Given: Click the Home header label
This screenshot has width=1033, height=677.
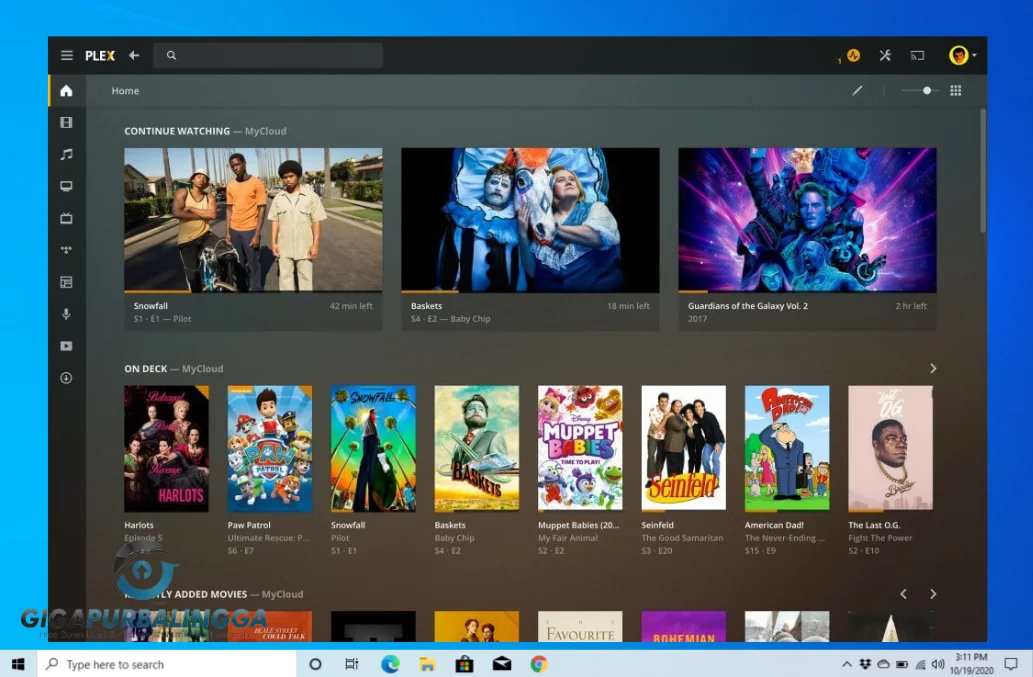Looking at the screenshot, I should [x=125, y=91].
